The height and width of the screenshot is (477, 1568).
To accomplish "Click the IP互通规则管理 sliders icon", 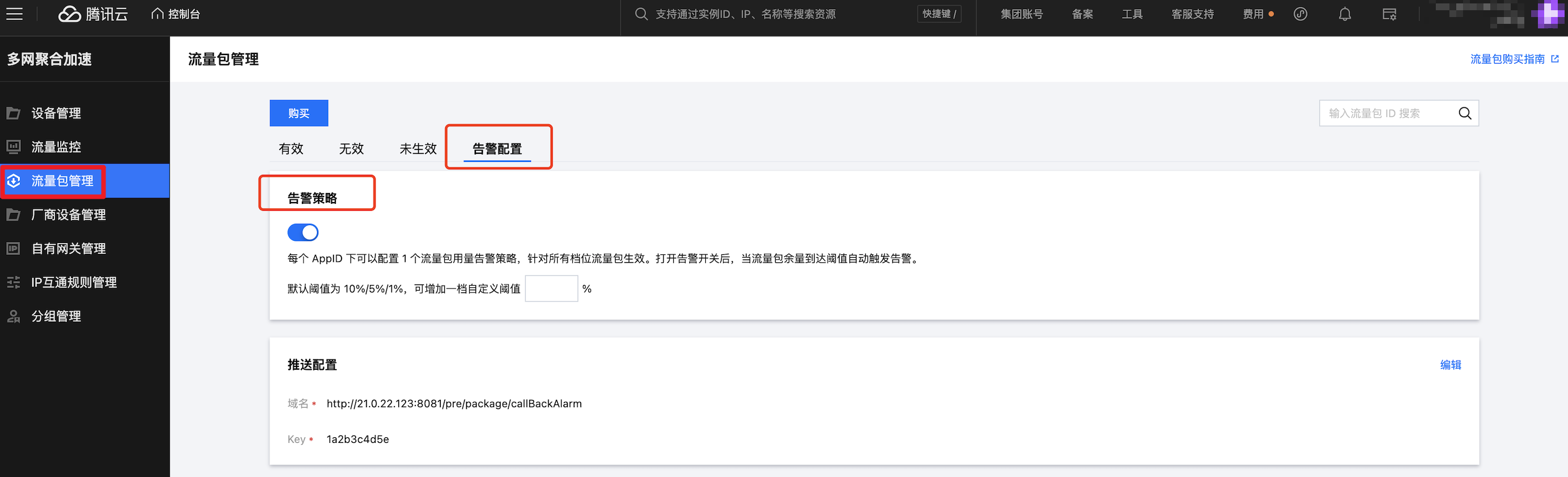I will tap(14, 282).
